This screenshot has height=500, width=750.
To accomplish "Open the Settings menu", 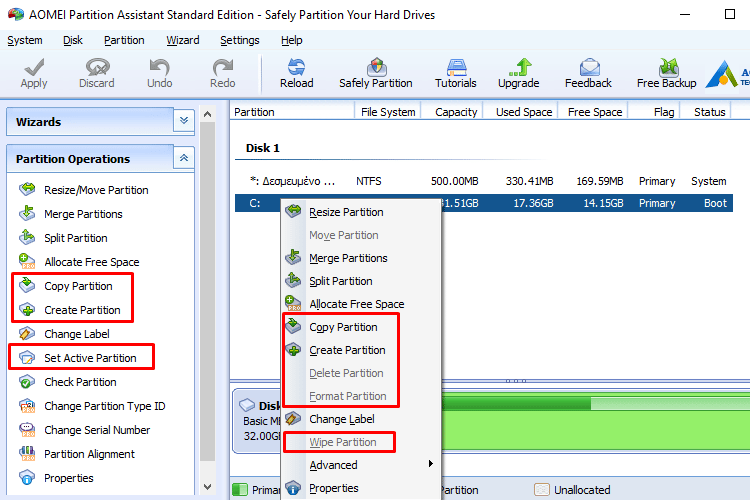I will click(240, 40).
